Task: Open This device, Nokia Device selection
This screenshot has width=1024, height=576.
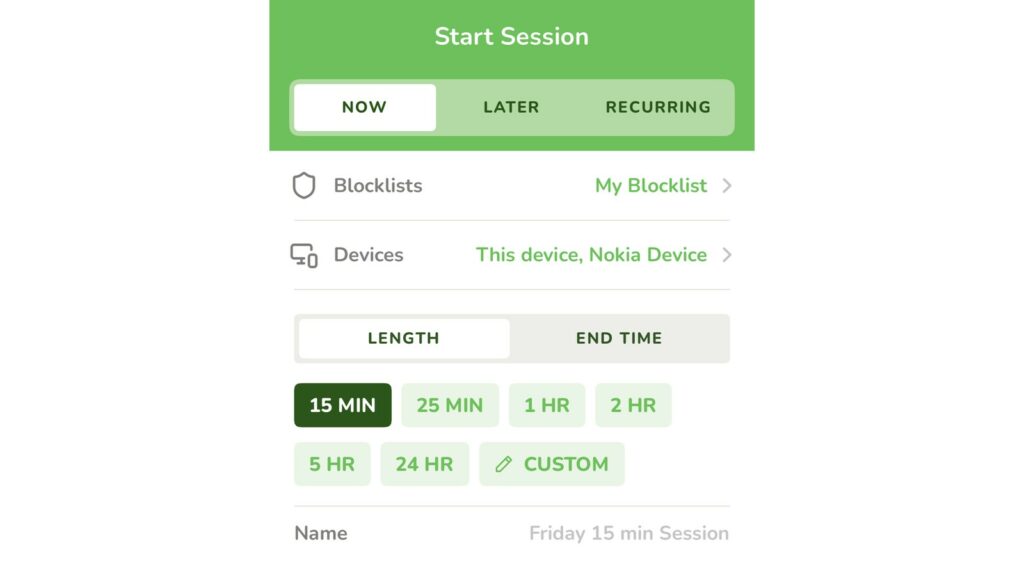Action: pos(591,255)
